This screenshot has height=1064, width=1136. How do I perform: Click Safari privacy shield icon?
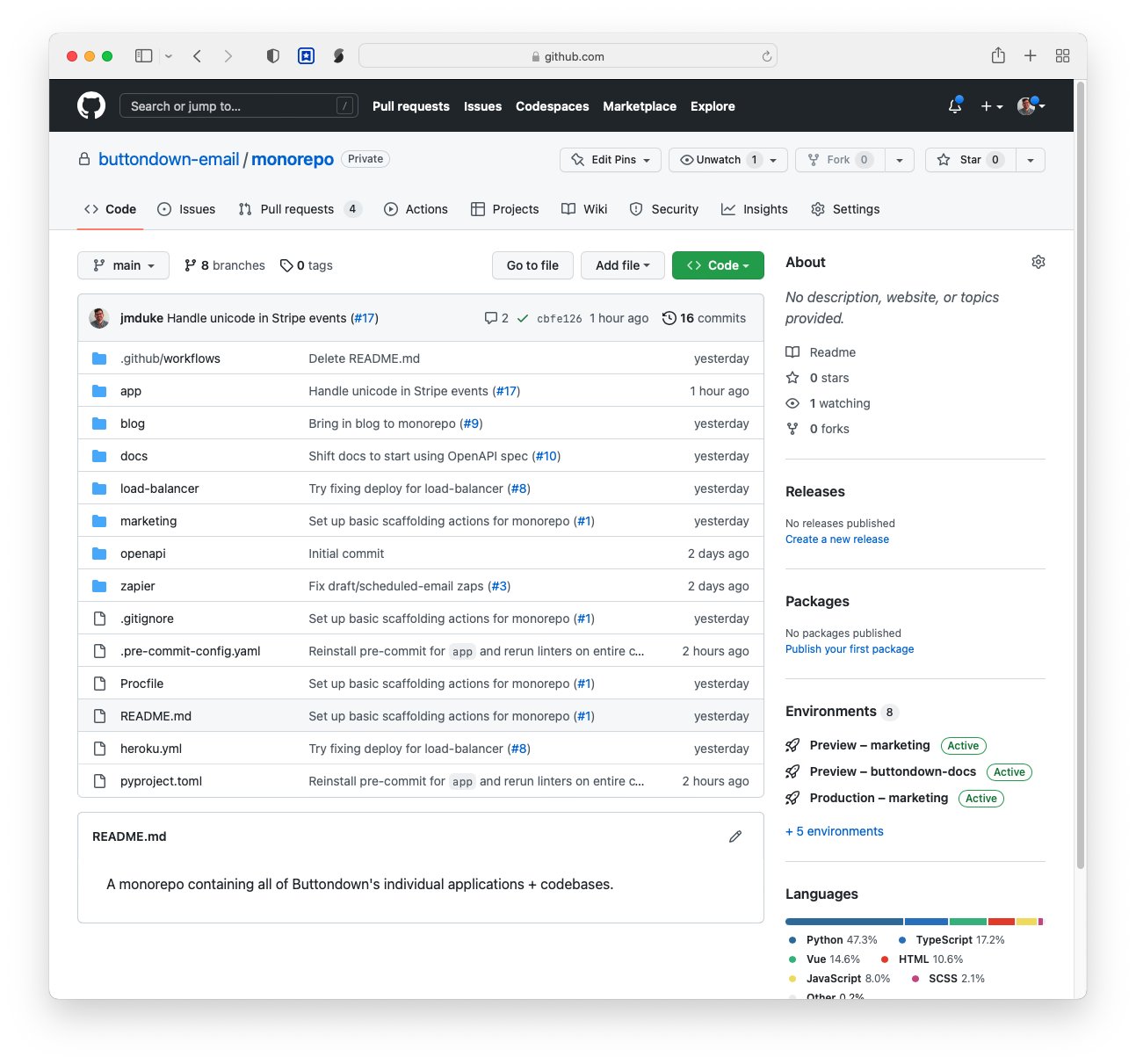pyautogui.click(x=273, y=56)
